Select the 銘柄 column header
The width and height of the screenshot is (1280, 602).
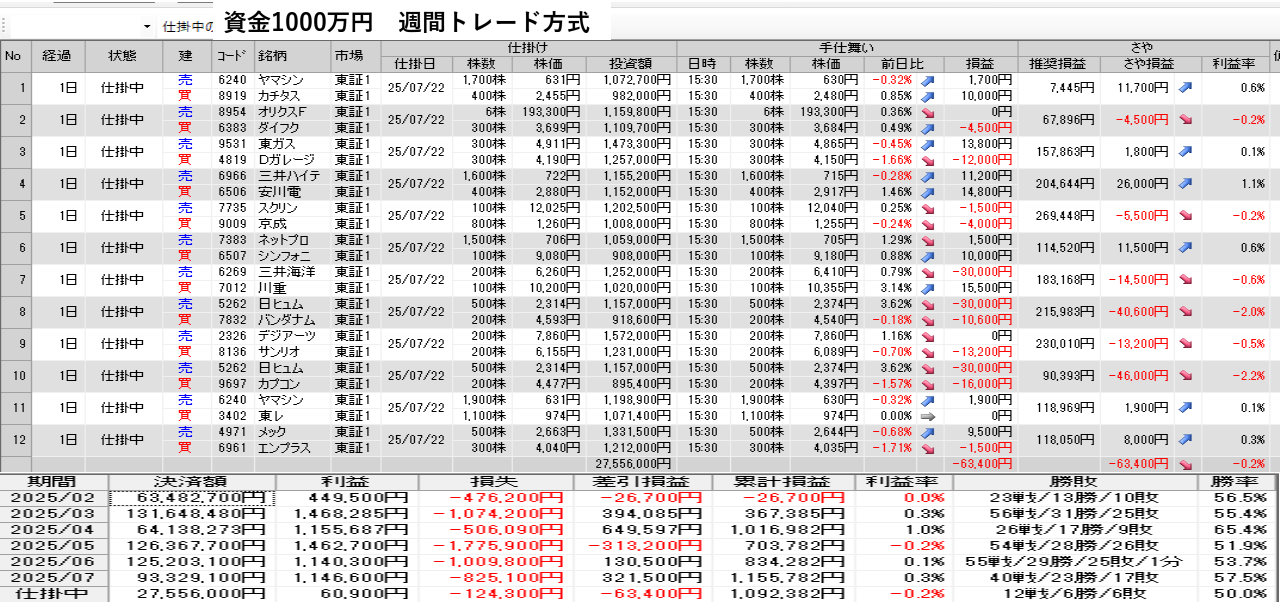click(x=273, y=56)
